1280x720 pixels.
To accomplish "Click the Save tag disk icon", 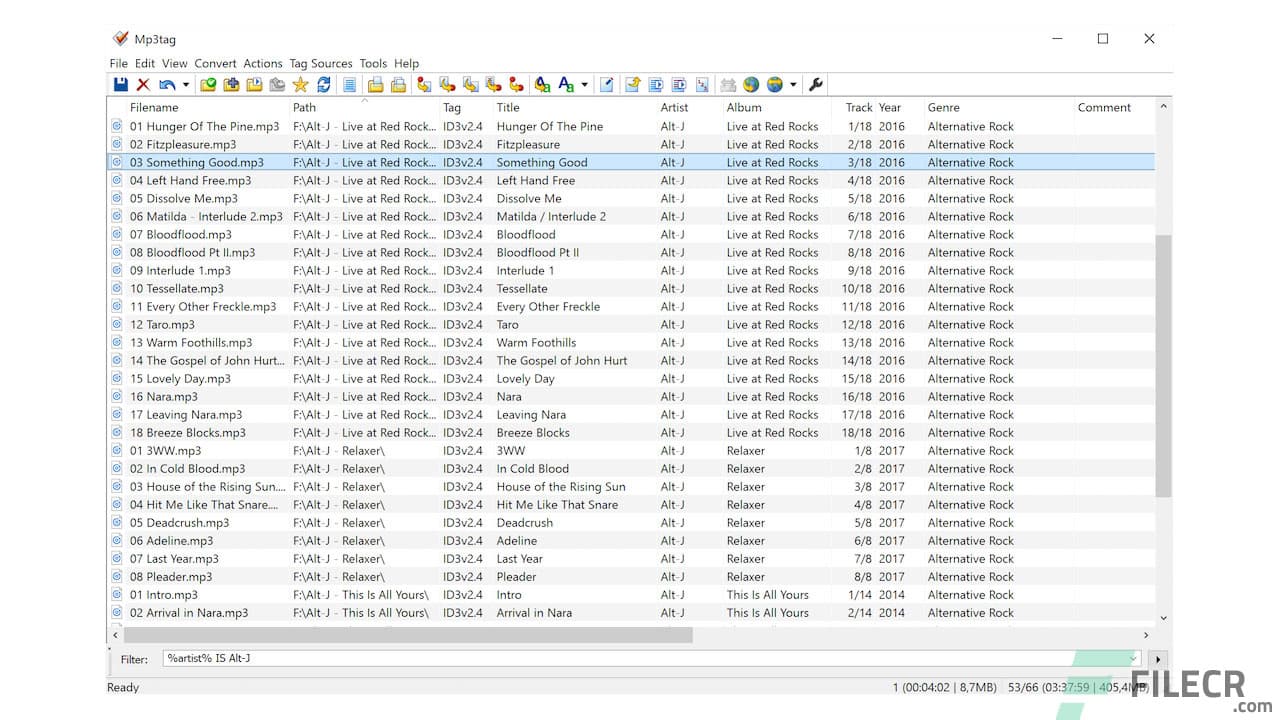I will click(122, 85).
